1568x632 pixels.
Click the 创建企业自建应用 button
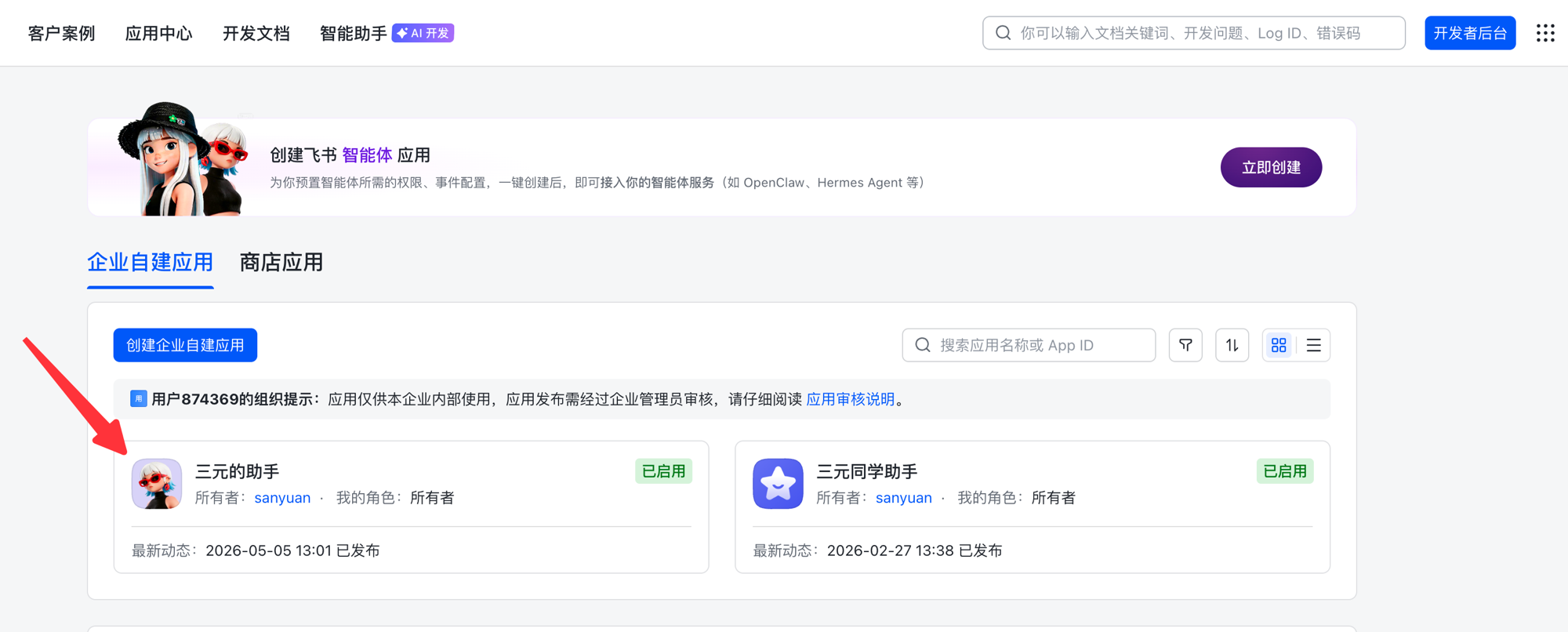[x=185, y=345]
